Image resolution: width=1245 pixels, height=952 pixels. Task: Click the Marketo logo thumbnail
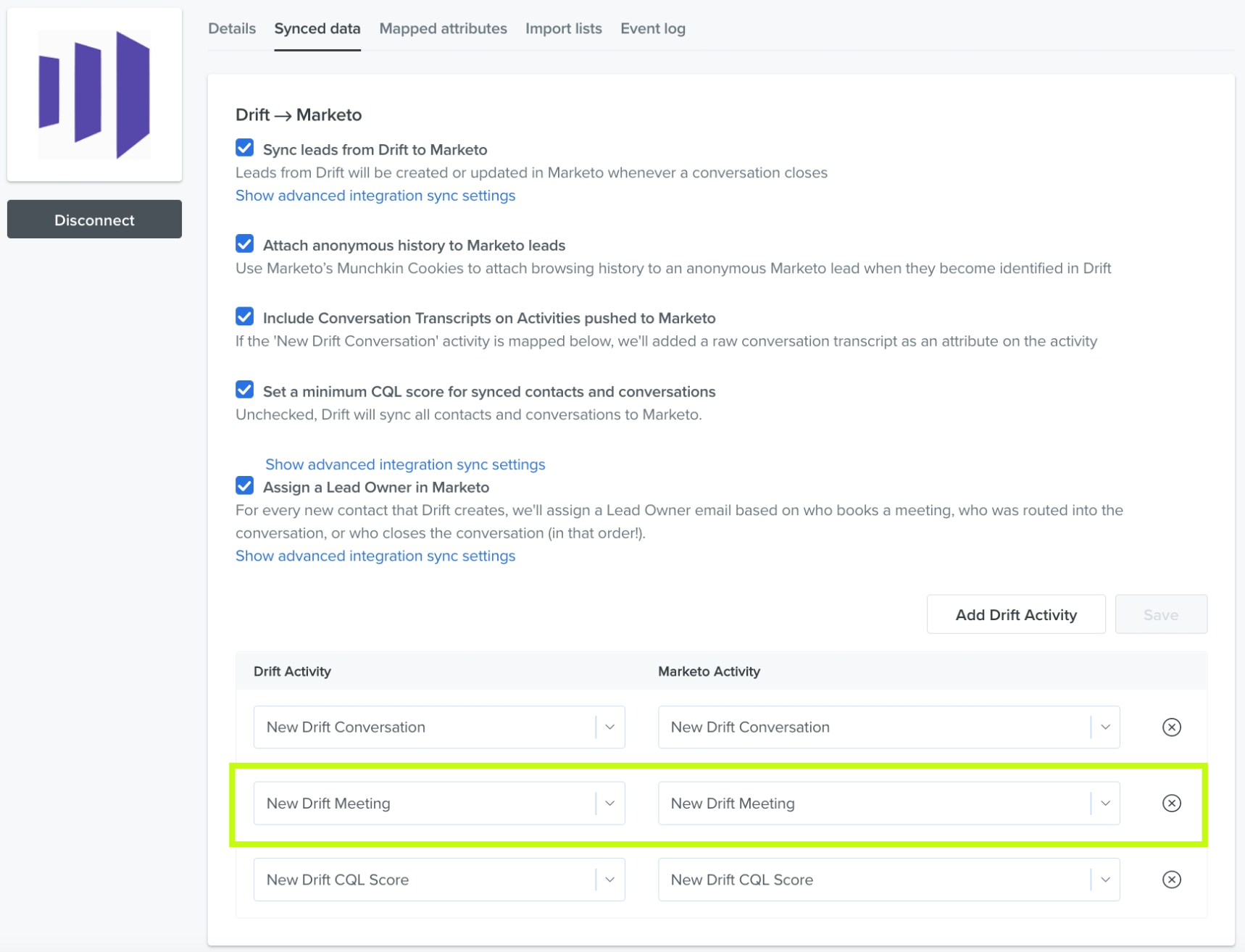[94, 94]
